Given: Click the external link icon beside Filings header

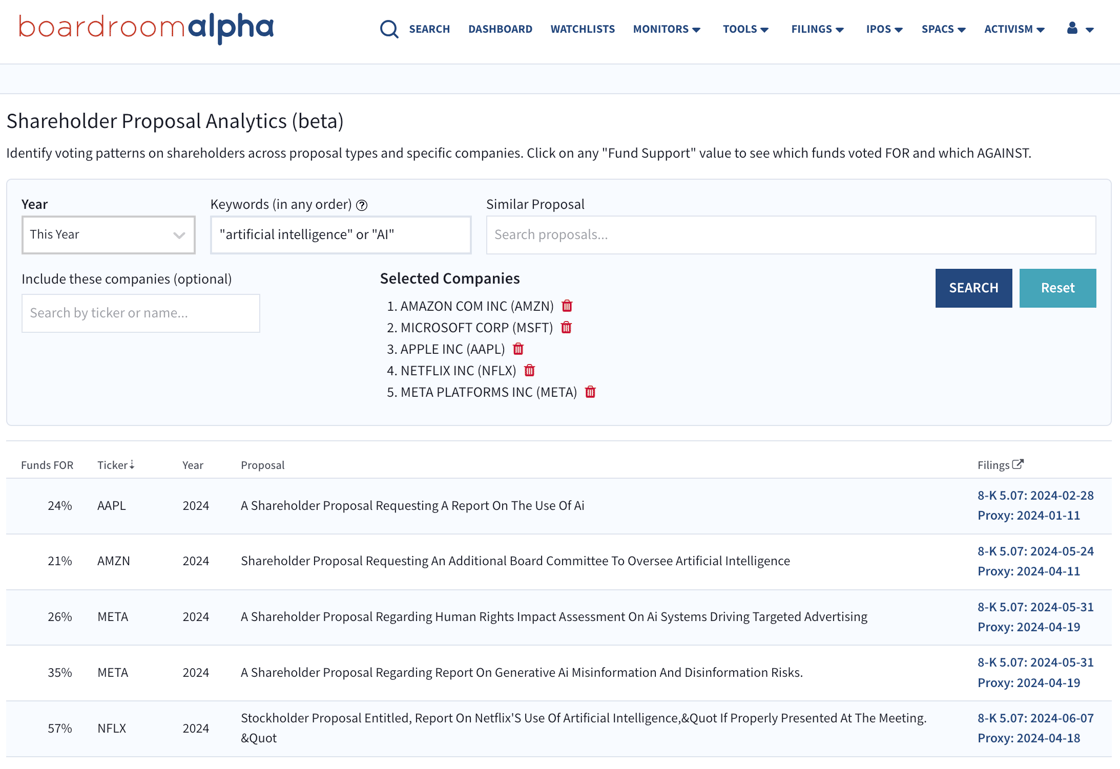Looking at the screenshot, I should point(1018,464).
